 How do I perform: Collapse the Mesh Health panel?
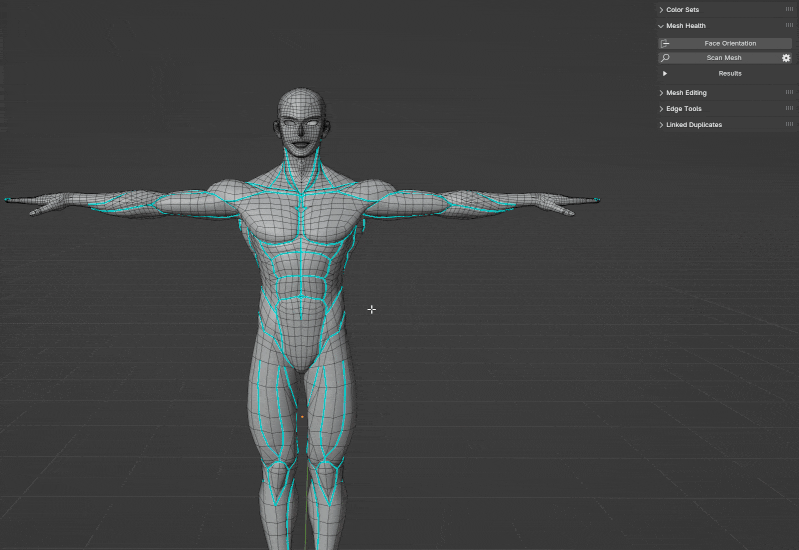coord(661,26)
